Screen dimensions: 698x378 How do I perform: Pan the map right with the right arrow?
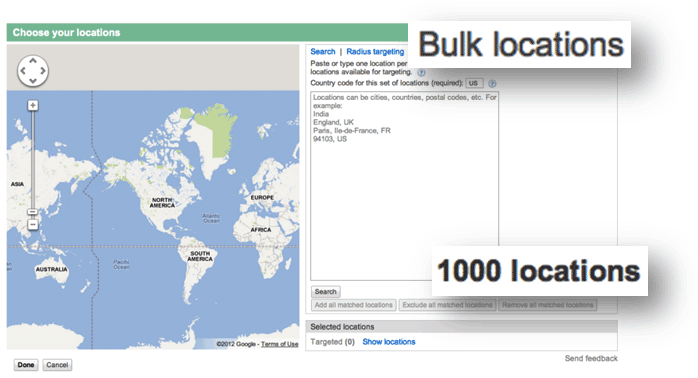43,71
